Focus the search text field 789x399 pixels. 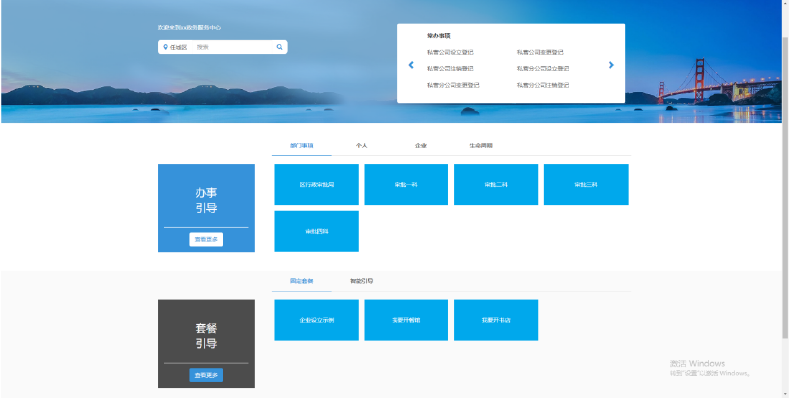coord(234,47)
